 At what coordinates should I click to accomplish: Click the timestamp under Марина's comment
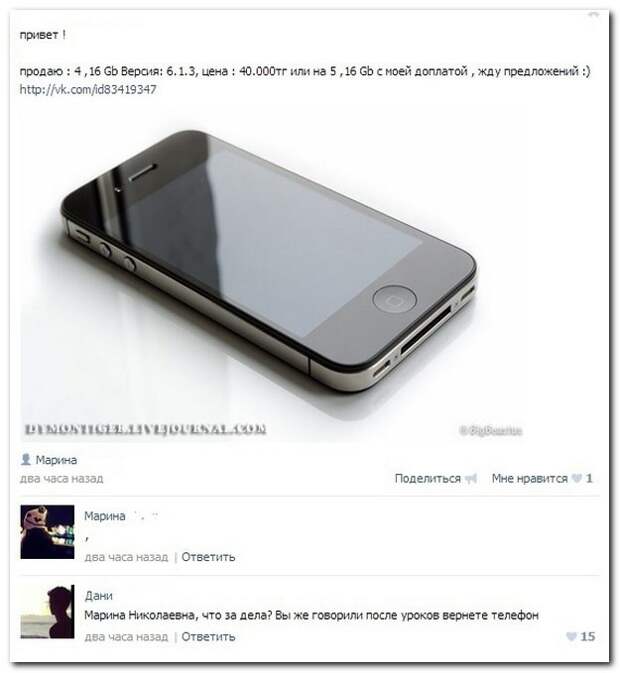click(x=126, y=557)
